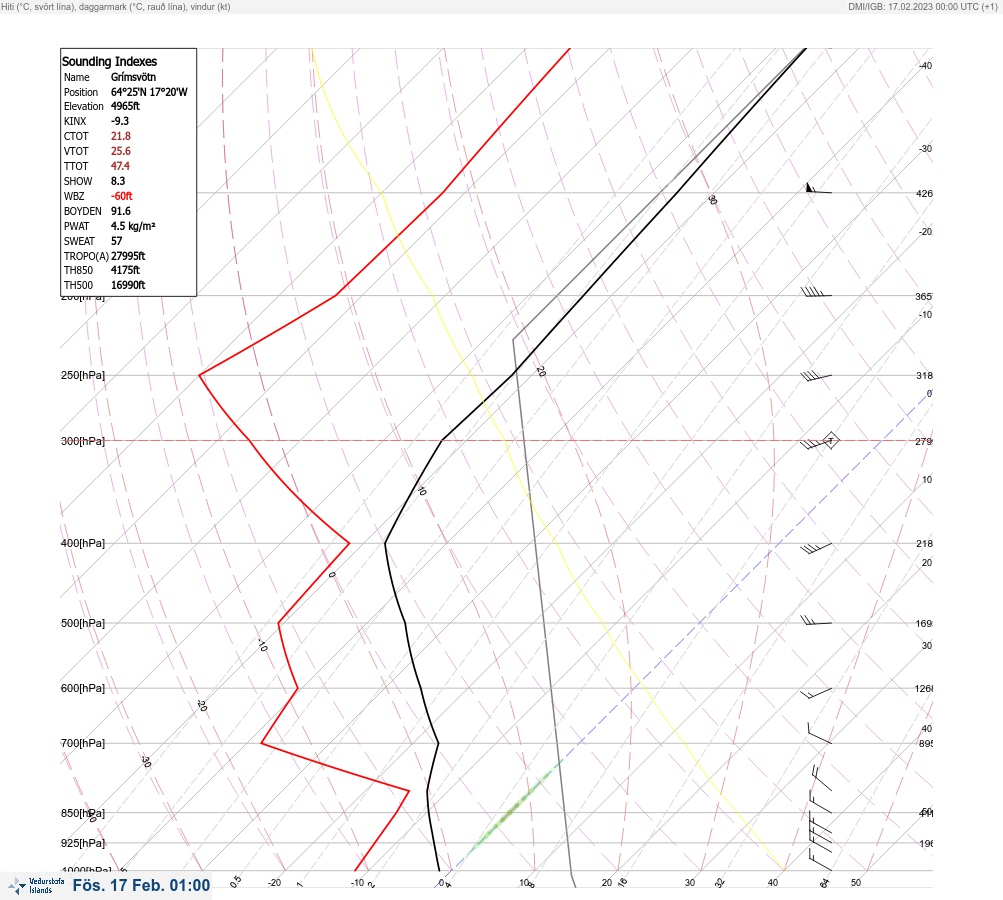Click the SWEAT value 57
This screenshot has width=1003, height=900.
coord(116,241)
